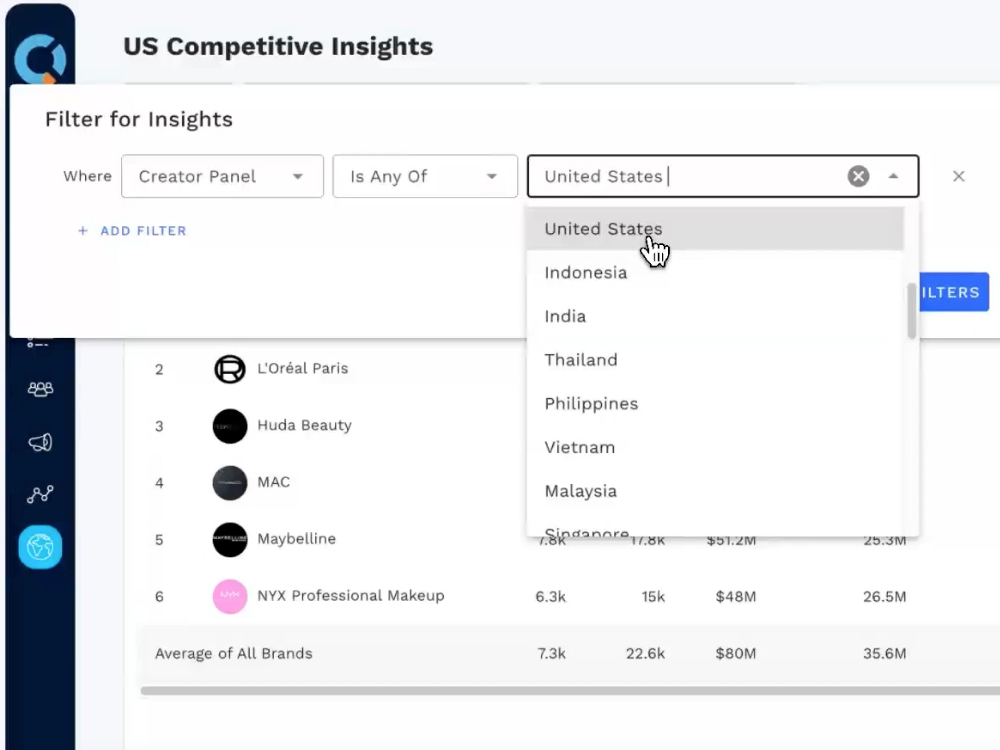Open the line graph analytics icon

[x=40, y=494]
